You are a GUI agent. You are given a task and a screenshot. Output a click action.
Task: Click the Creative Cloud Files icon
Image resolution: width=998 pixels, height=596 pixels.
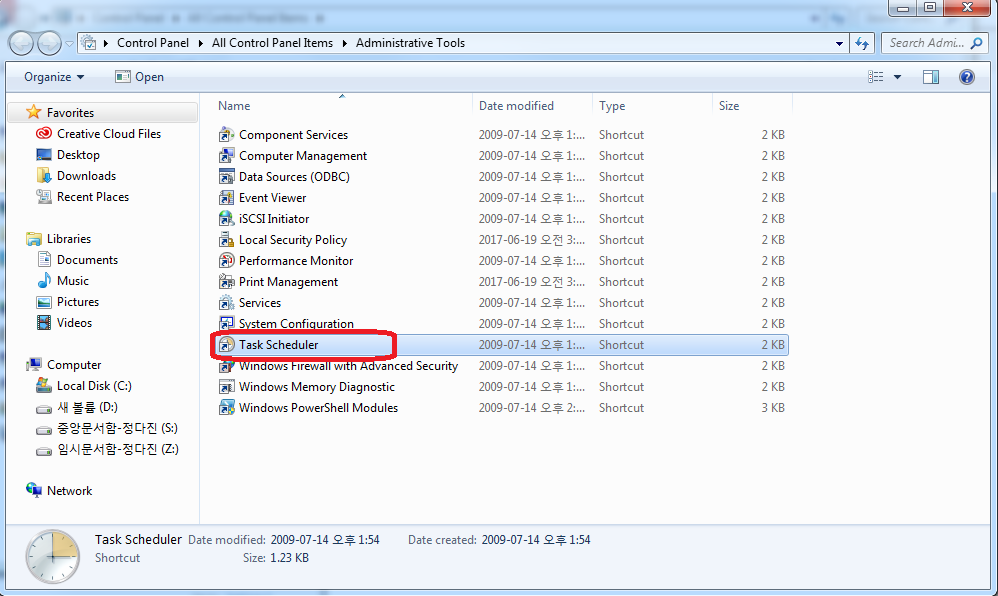pyautogui.click(x=44, y=134)
